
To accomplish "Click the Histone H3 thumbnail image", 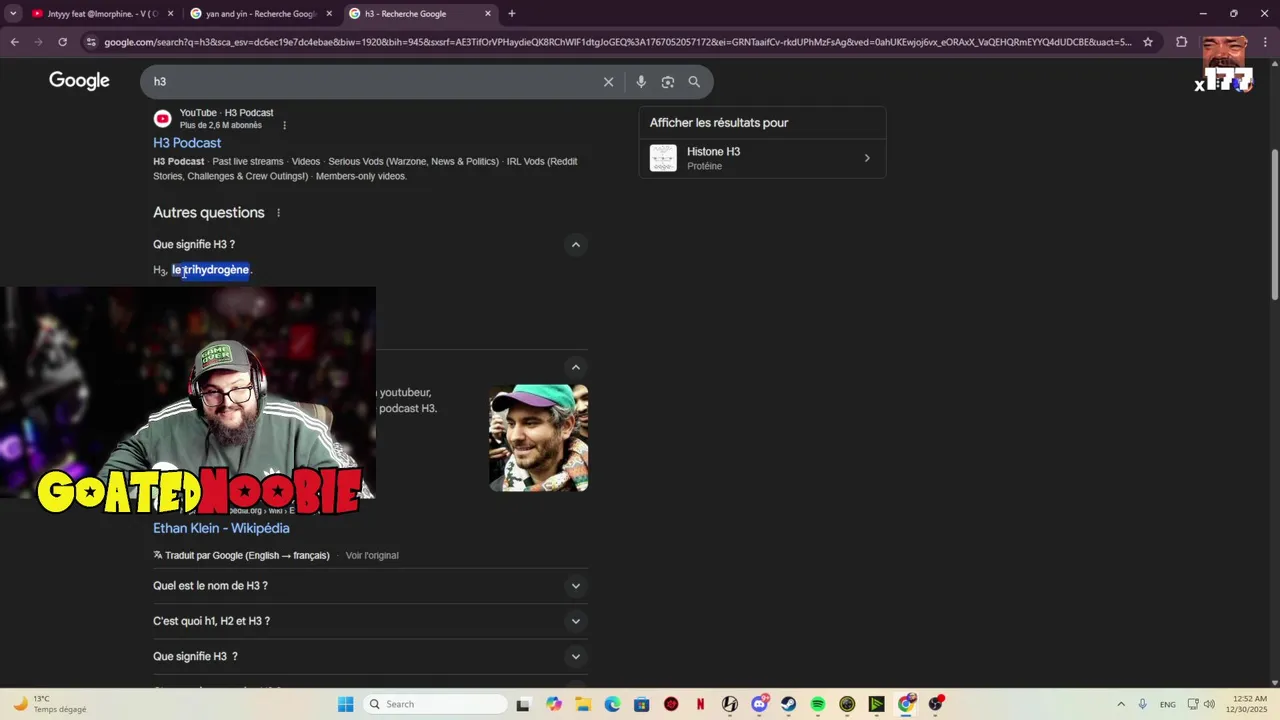I will point(663,158).
